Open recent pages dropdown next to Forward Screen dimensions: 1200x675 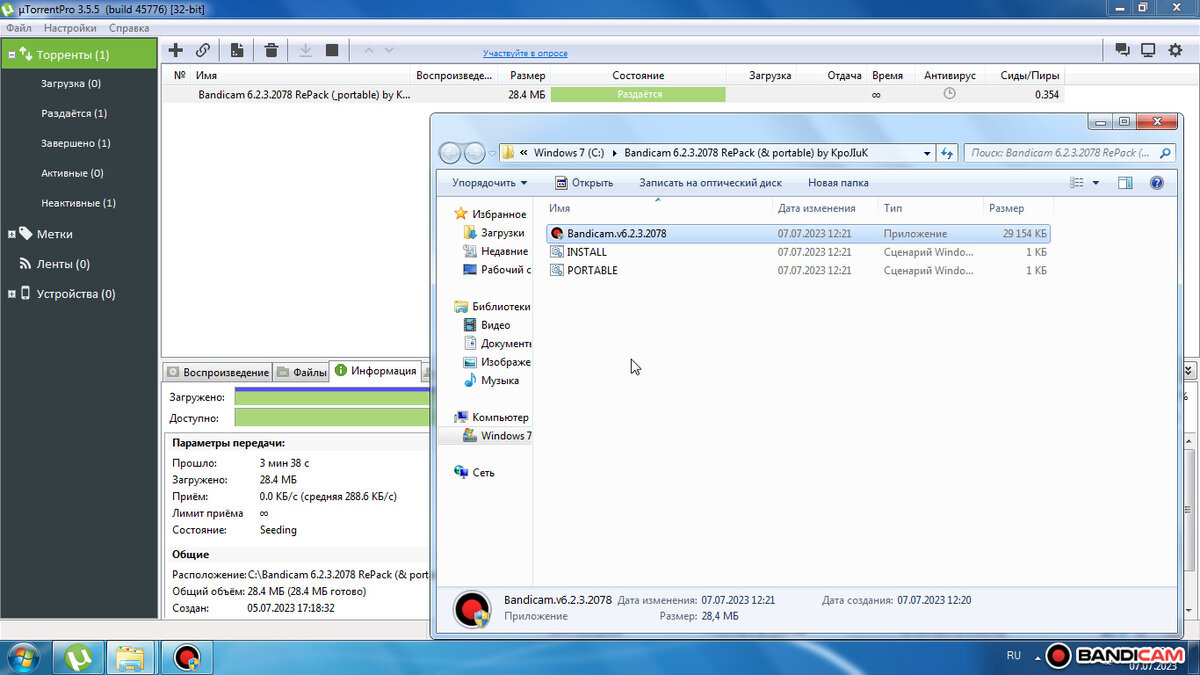493,154
